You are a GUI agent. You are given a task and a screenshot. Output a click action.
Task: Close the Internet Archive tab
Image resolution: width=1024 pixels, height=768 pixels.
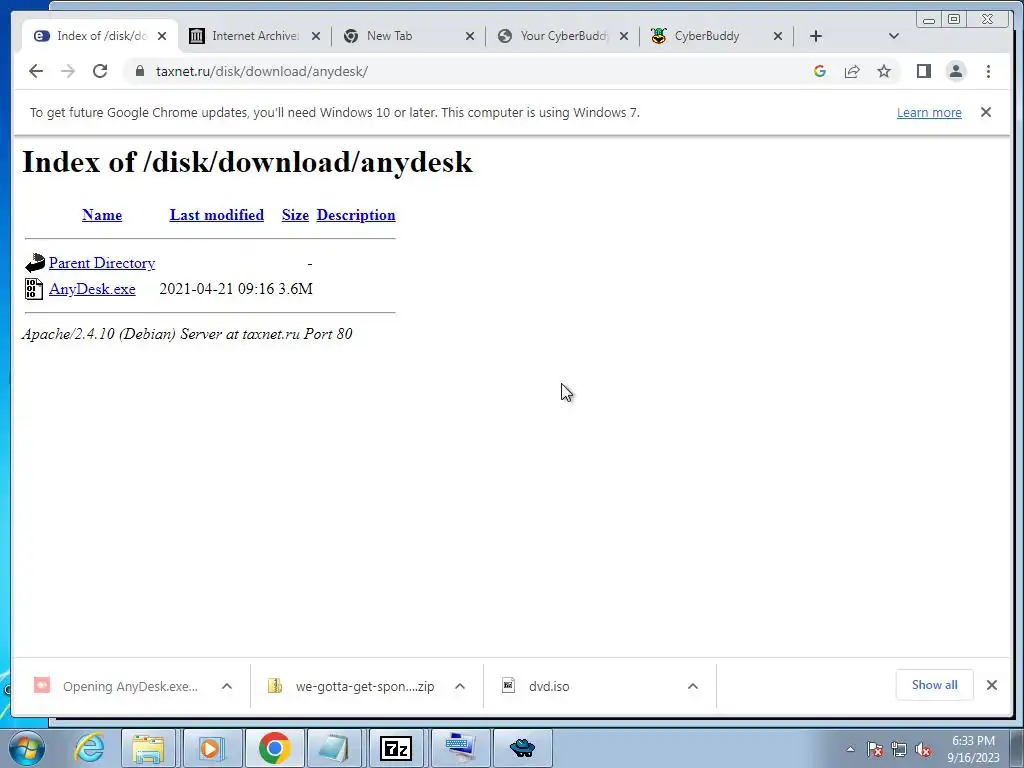click(x=316, y=36)
